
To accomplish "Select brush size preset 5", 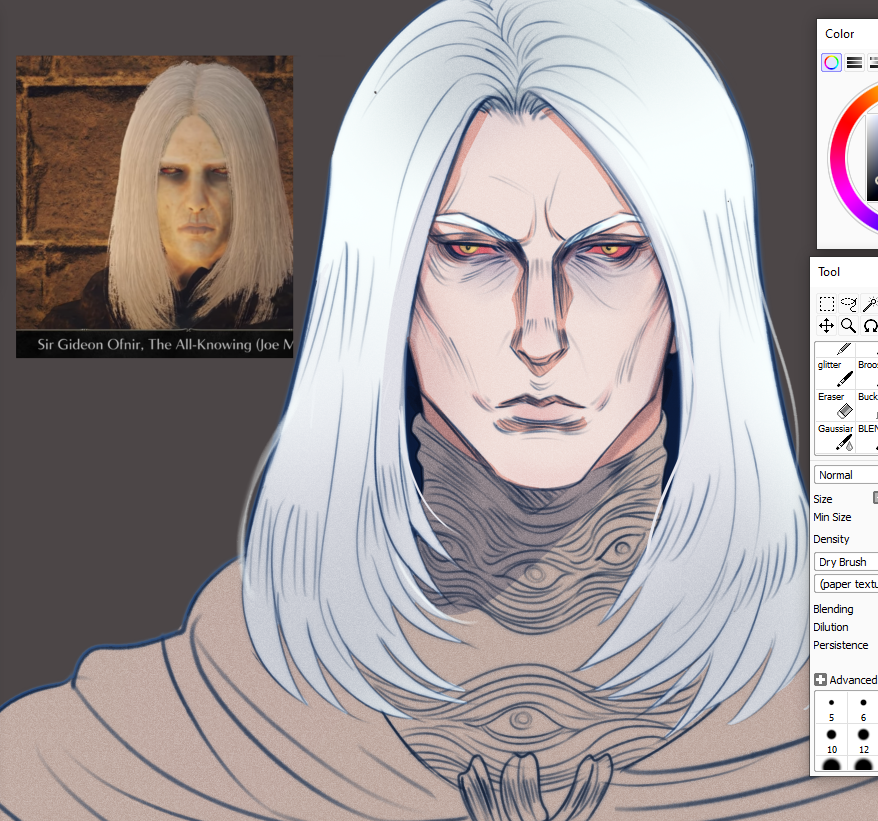I will pyautogui.click(x=832, y=708).
